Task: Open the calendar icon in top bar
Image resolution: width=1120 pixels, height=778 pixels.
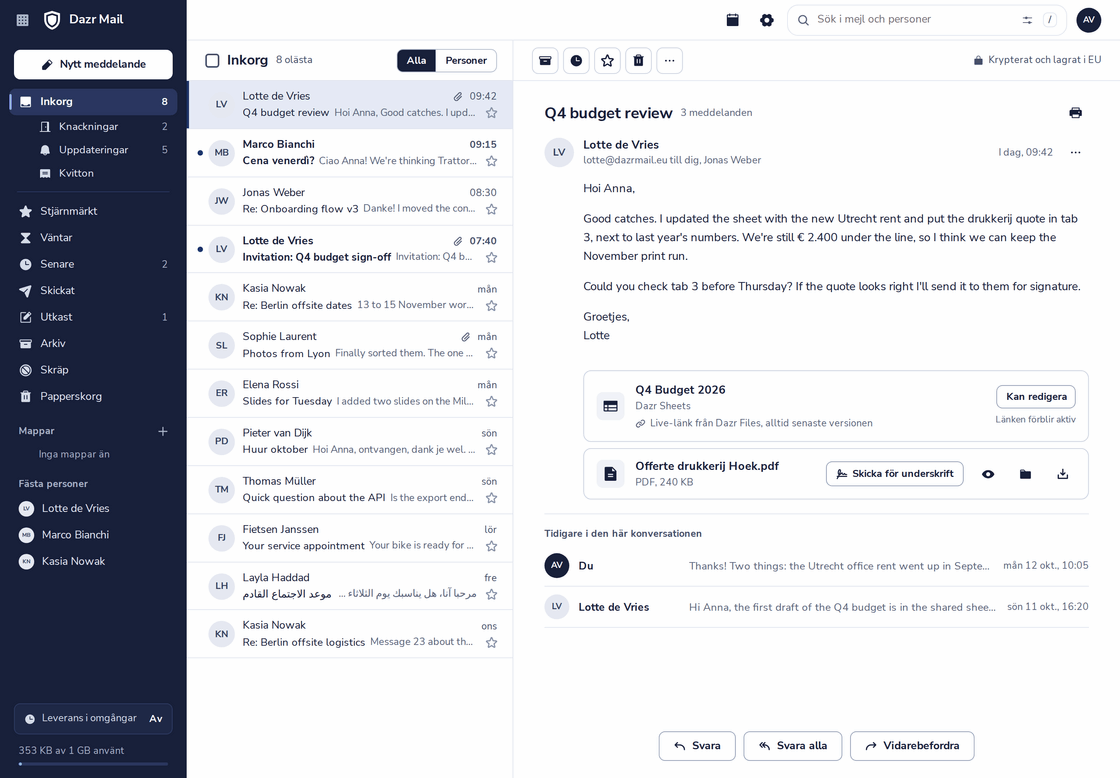Action: [732, 20]
